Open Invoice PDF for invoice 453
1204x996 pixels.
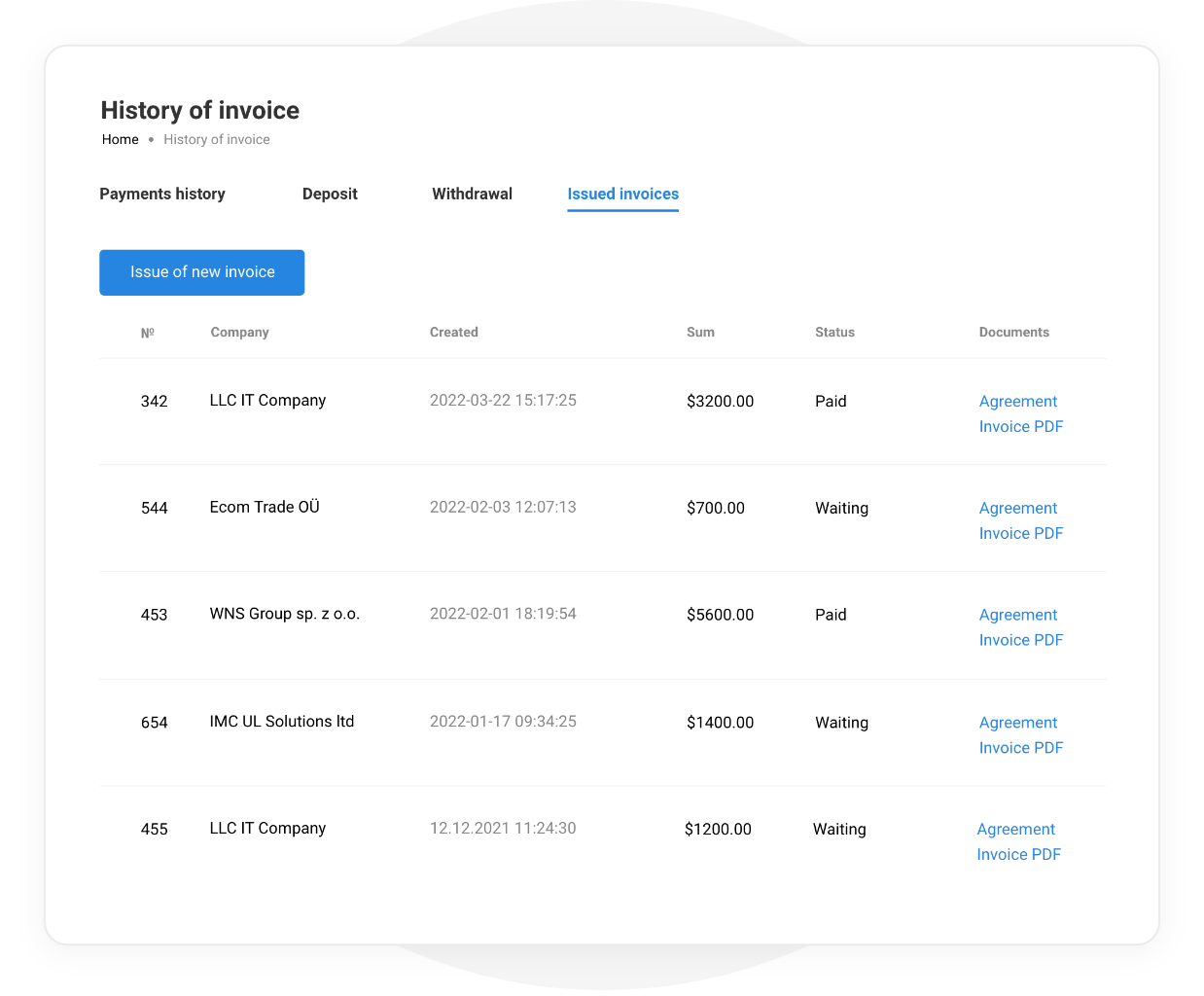[x=1020, y=640]
